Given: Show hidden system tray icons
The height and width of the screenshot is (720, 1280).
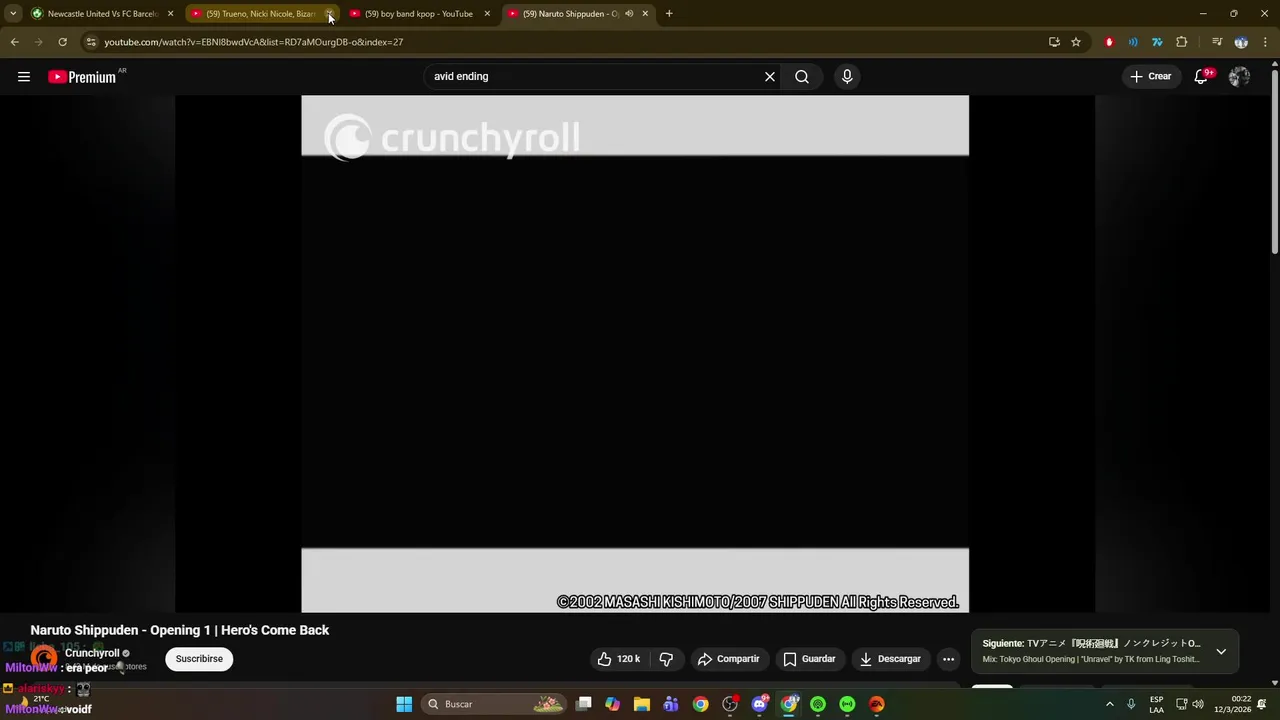Looking at the screenshot, I should [1109, 704].
